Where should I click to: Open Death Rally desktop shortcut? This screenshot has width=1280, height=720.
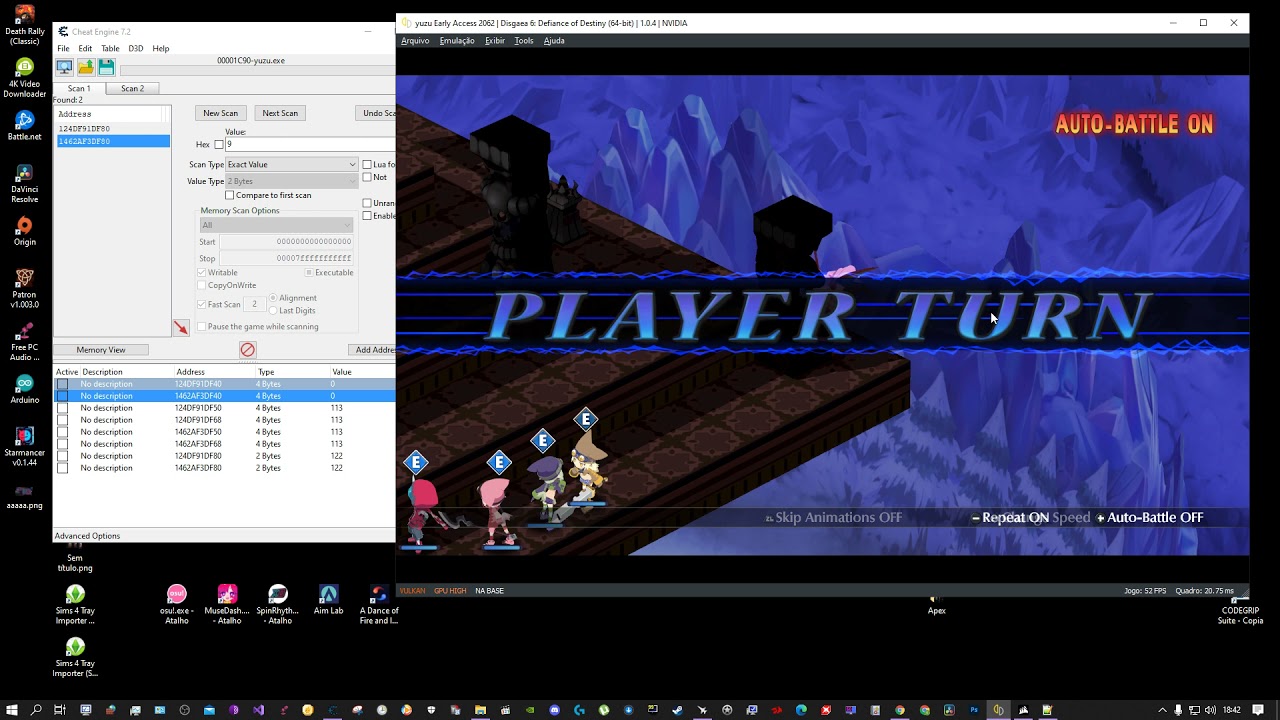[x=25, y=26]
